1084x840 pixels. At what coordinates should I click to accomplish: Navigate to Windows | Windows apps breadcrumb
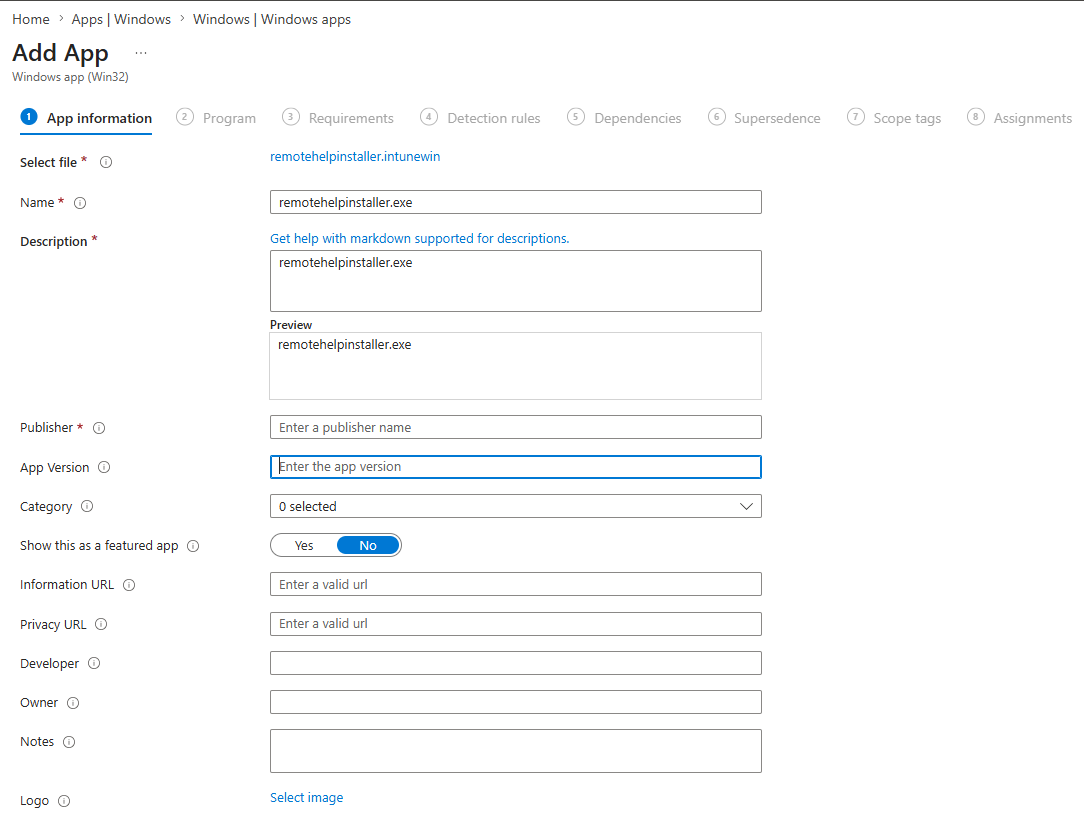(x=272, y=19)
